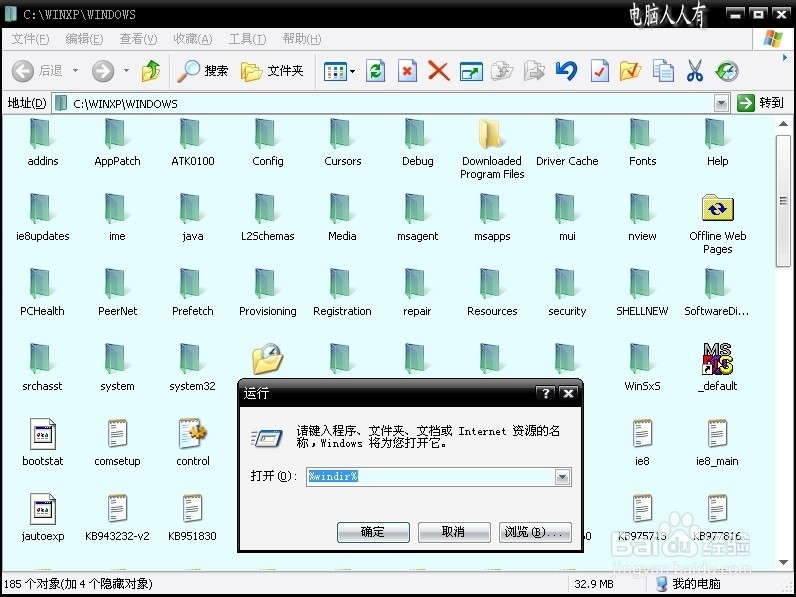Select the system32 folder
This screenshot has height=597, width=796.
point(192,368)
